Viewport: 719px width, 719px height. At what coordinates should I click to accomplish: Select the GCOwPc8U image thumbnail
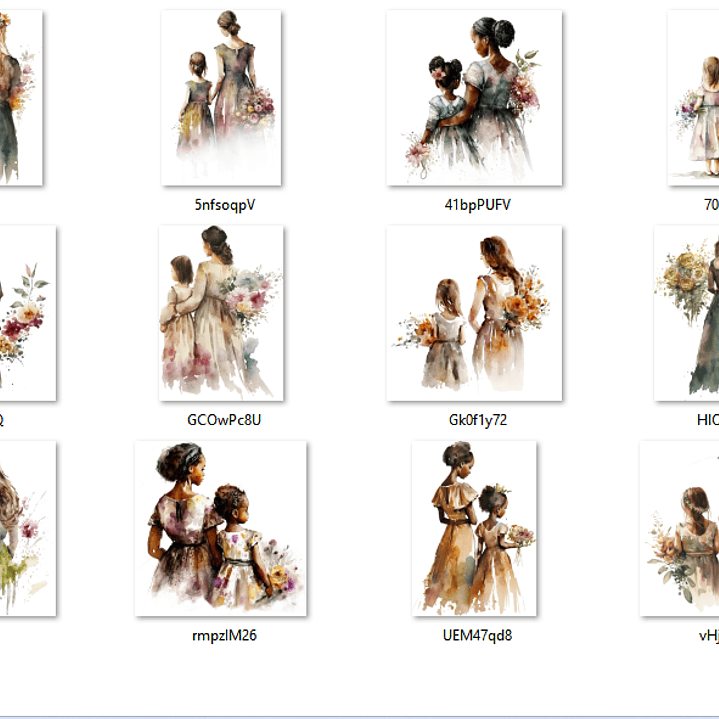point(221,313)
